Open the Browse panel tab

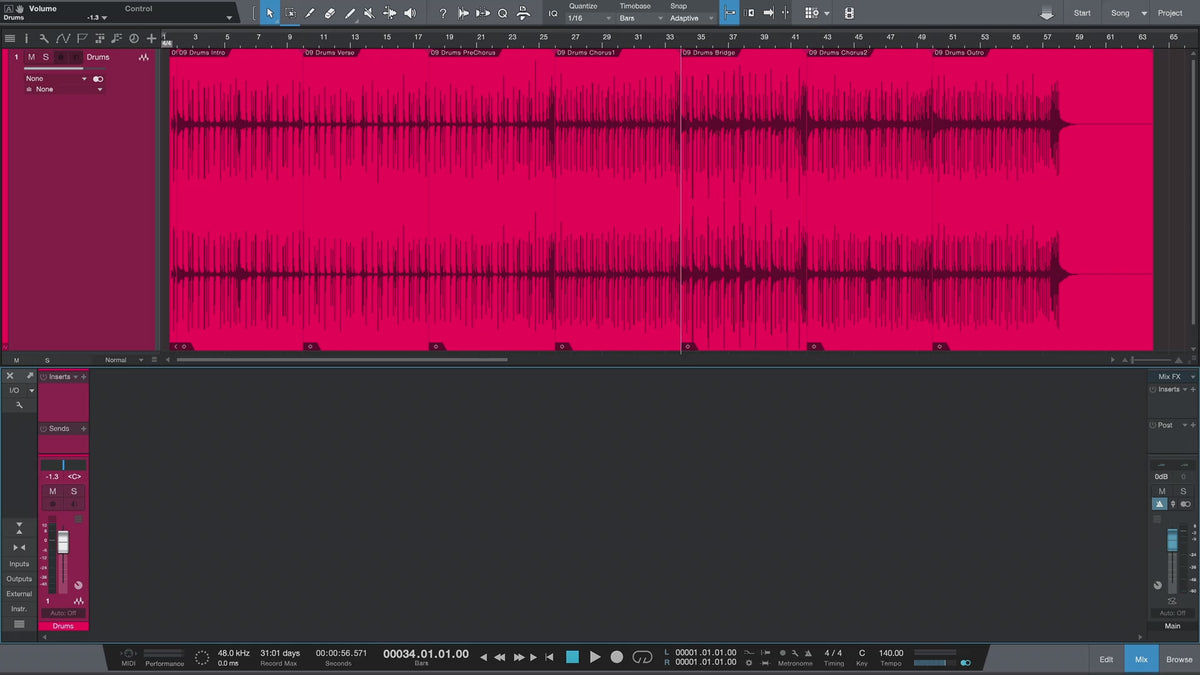[1179, 659]
